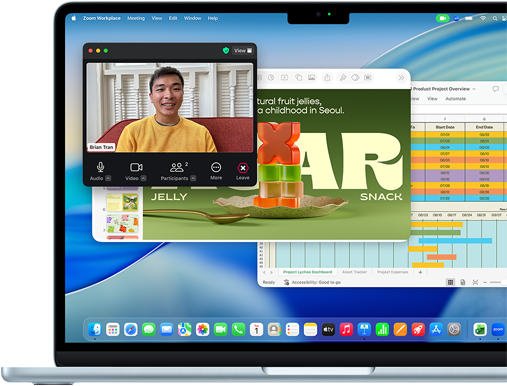This screenshot has width=507, height=386.
Task: Open the Apple menu
Action: point(74,18)
